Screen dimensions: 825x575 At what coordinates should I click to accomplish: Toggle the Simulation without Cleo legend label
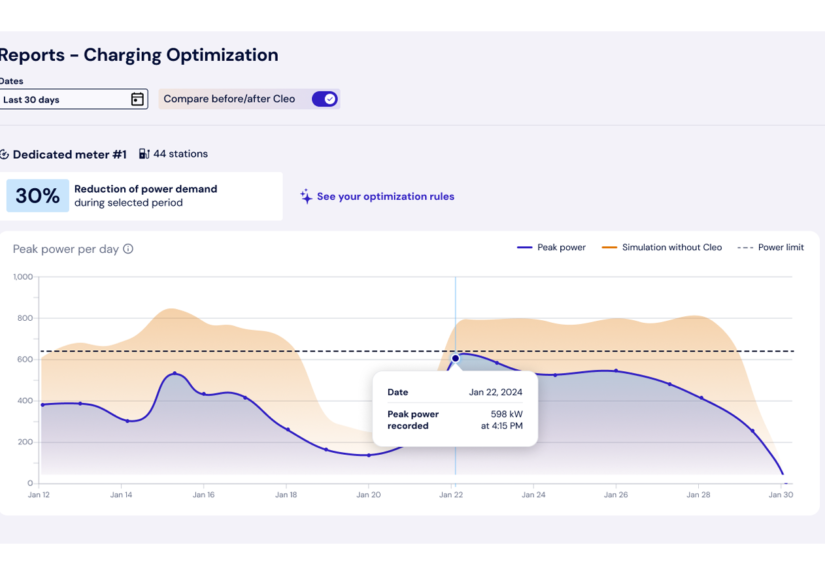tap(671, 248)
